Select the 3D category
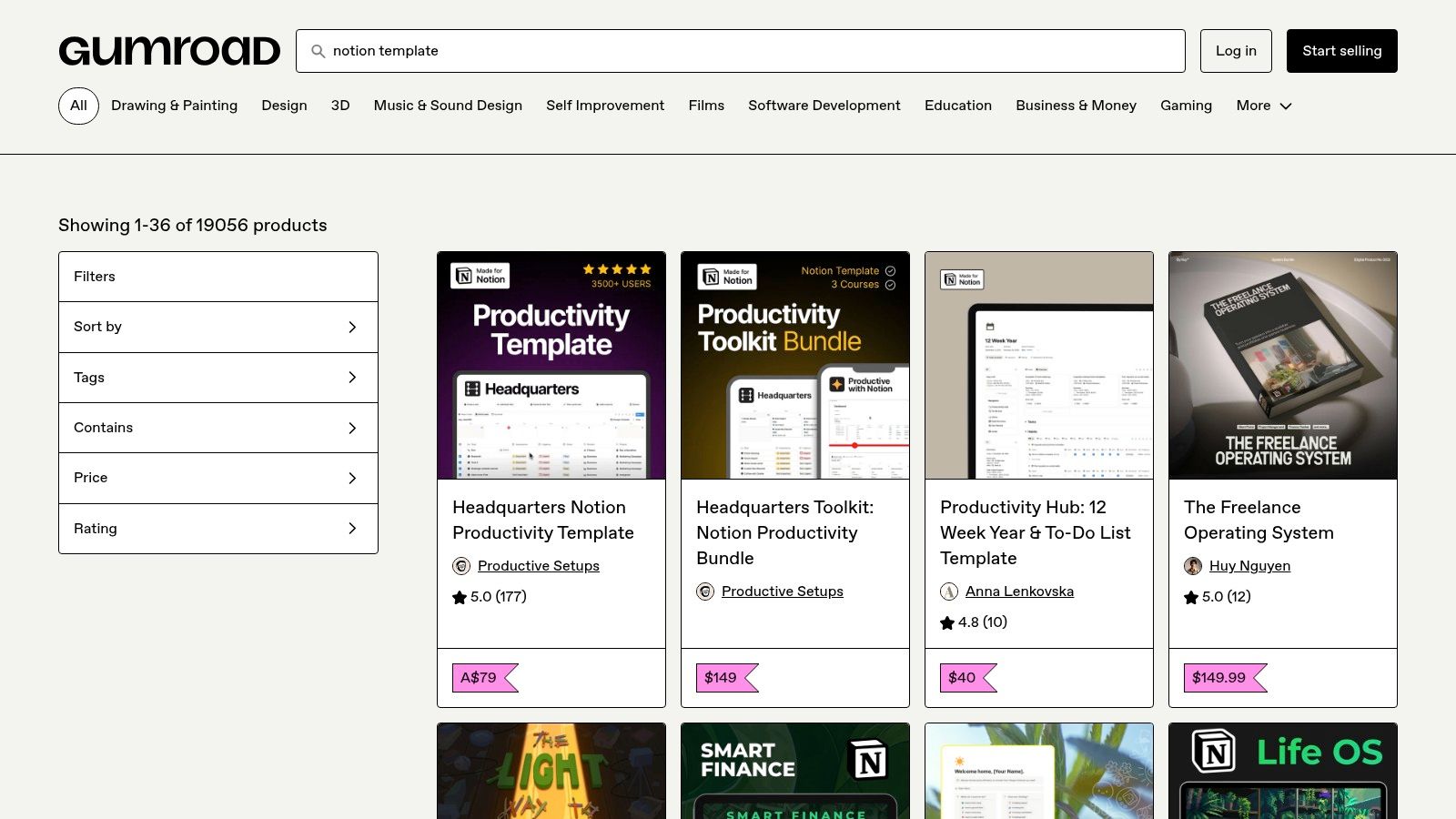Screen dimensions: 1456x819 pos(340,106)
